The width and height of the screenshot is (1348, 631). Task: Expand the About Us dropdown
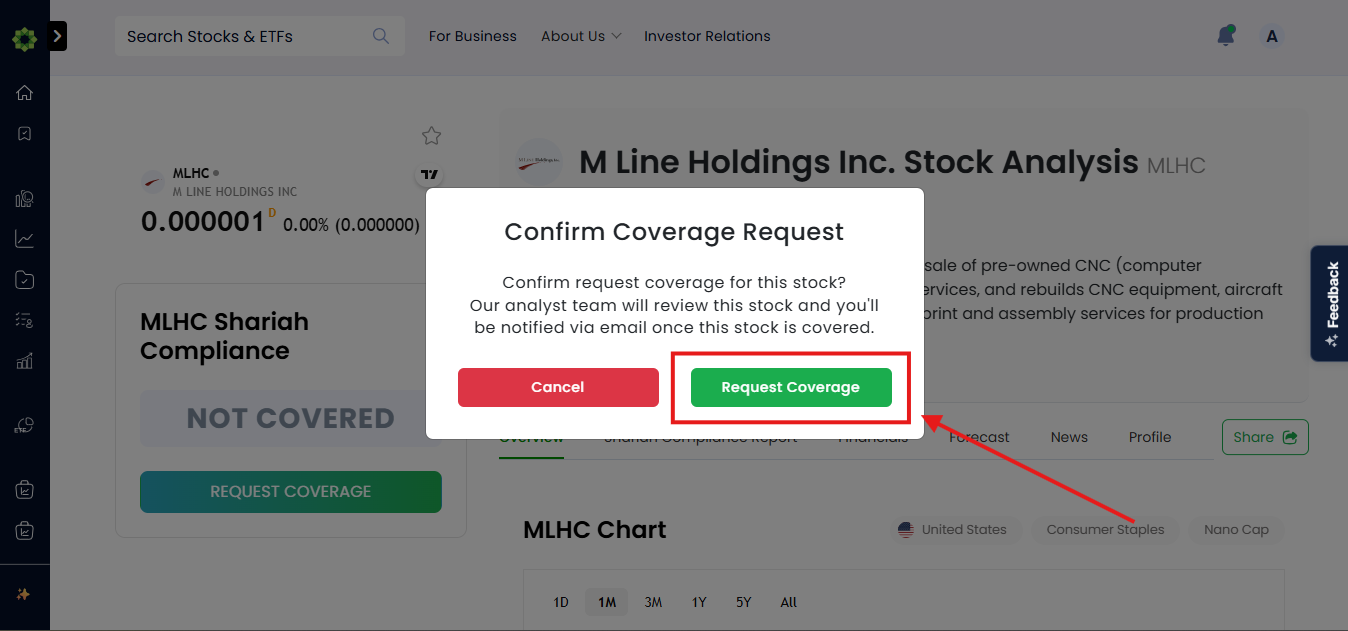pyautogui.click(x=581, y=36)
